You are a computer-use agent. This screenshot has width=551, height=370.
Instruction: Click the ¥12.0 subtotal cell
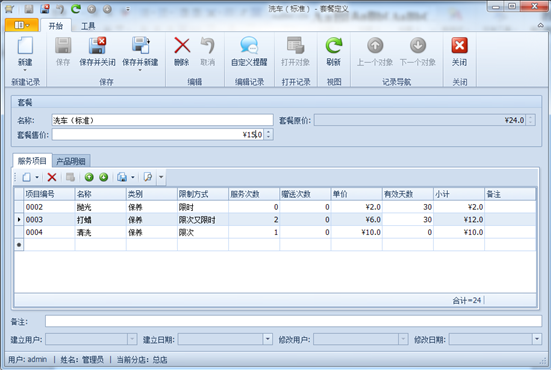tap(459, 220)
